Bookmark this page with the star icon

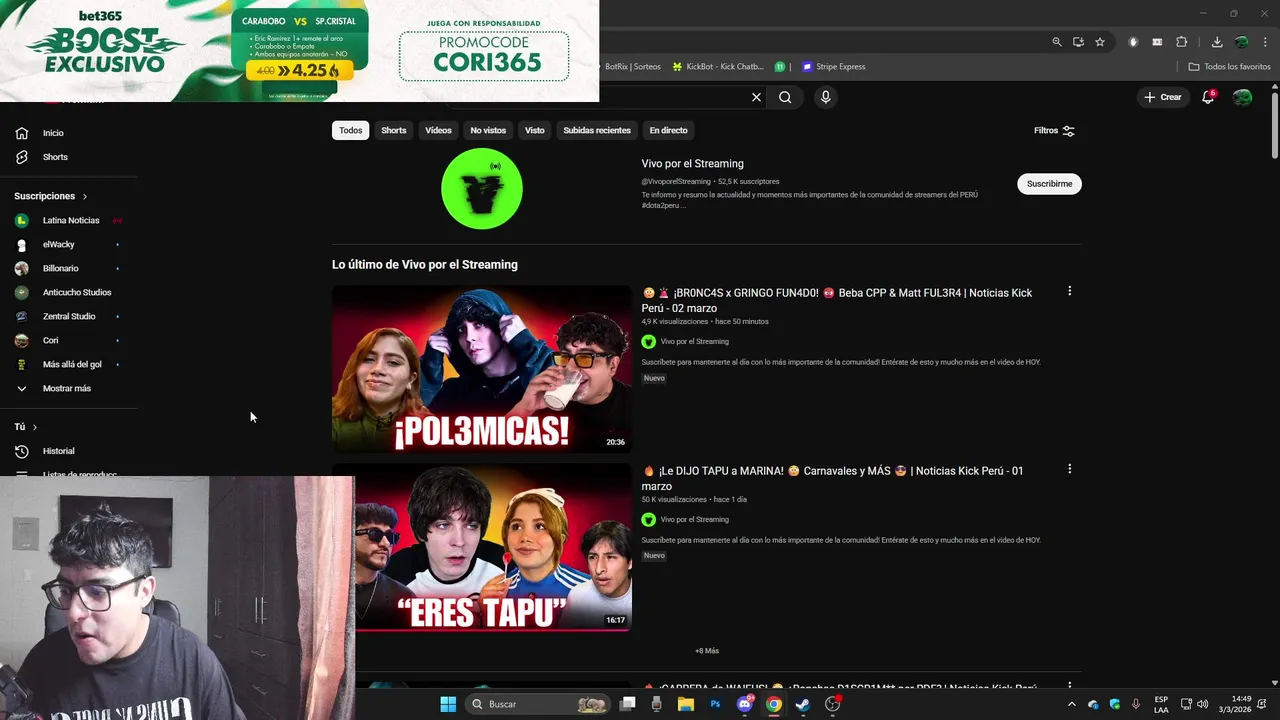1100,42
